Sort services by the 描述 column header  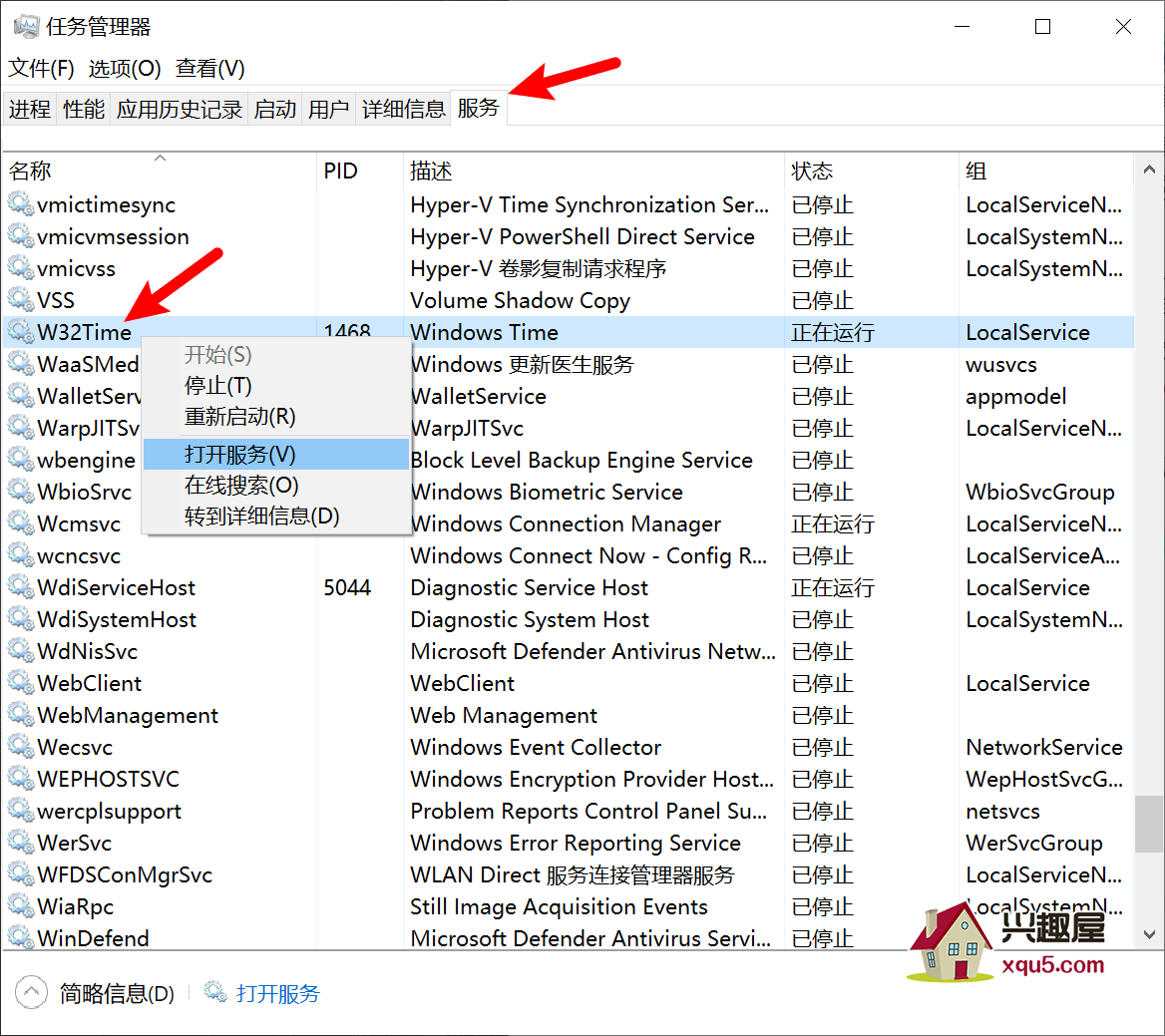[594, 171]
